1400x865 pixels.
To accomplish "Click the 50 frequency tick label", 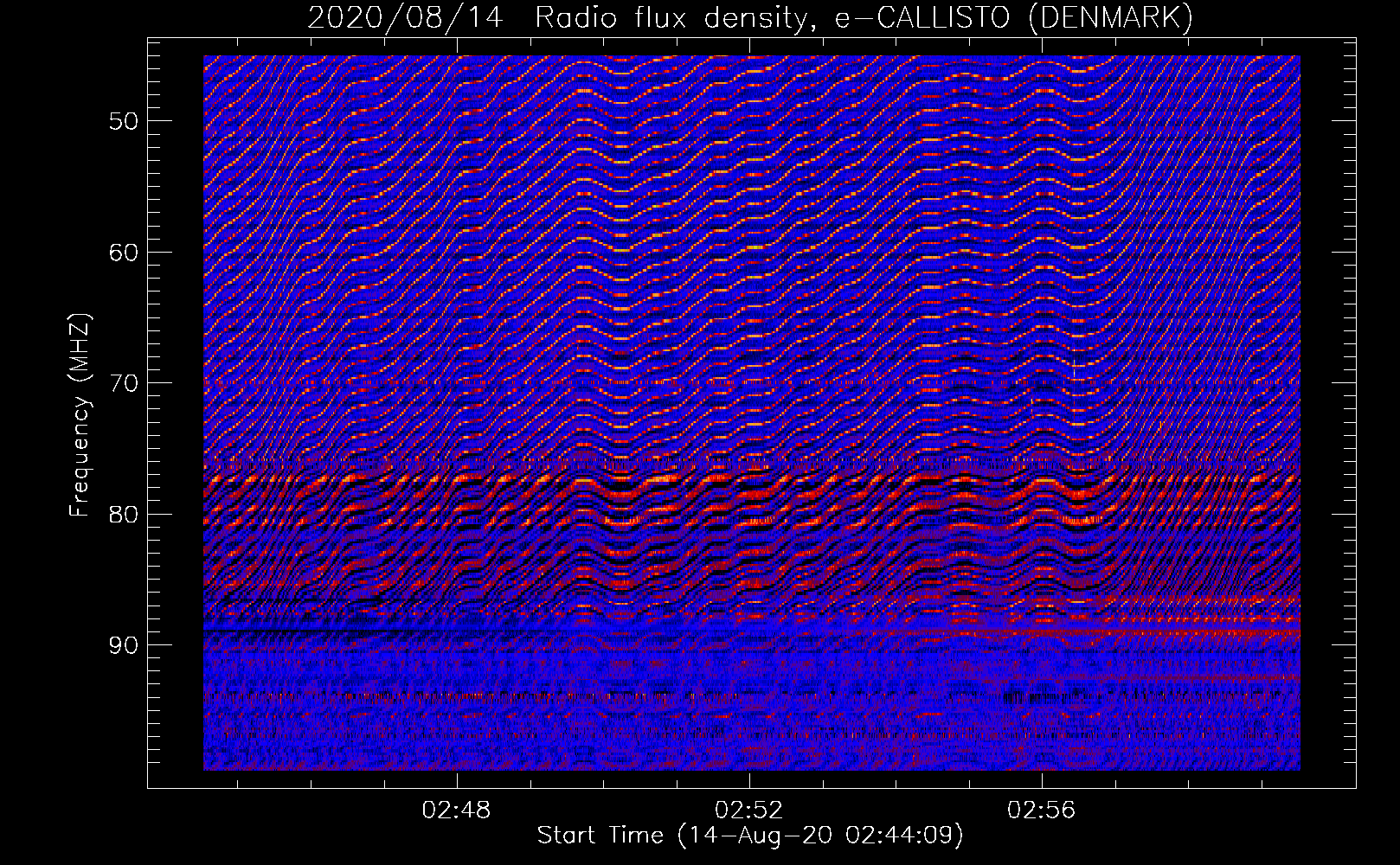I will [124, 121].
